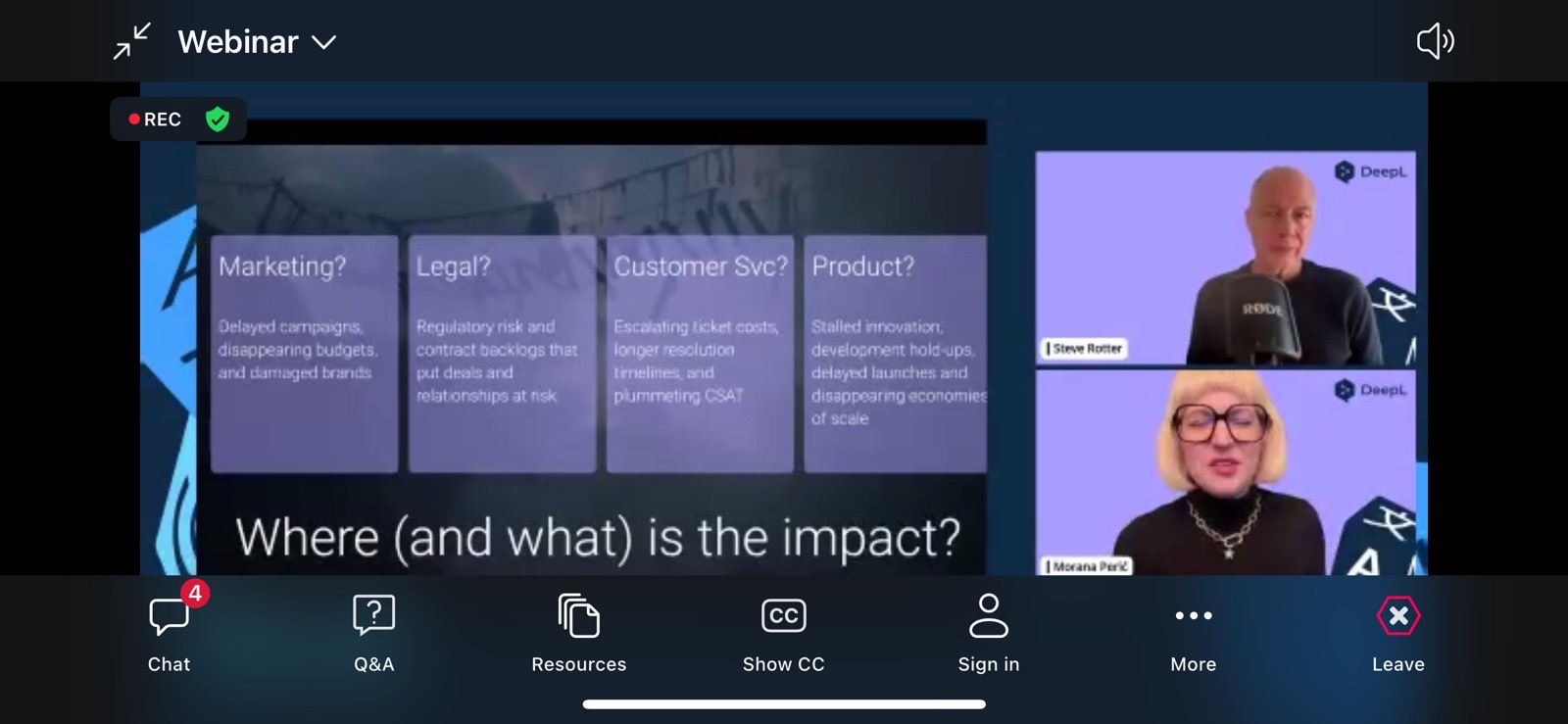Select Steve Rotter's video thumbnail
Image resolution: width=1568 pixels, height=724 pixels.
pyautogui.click(x=1225, y=259)
